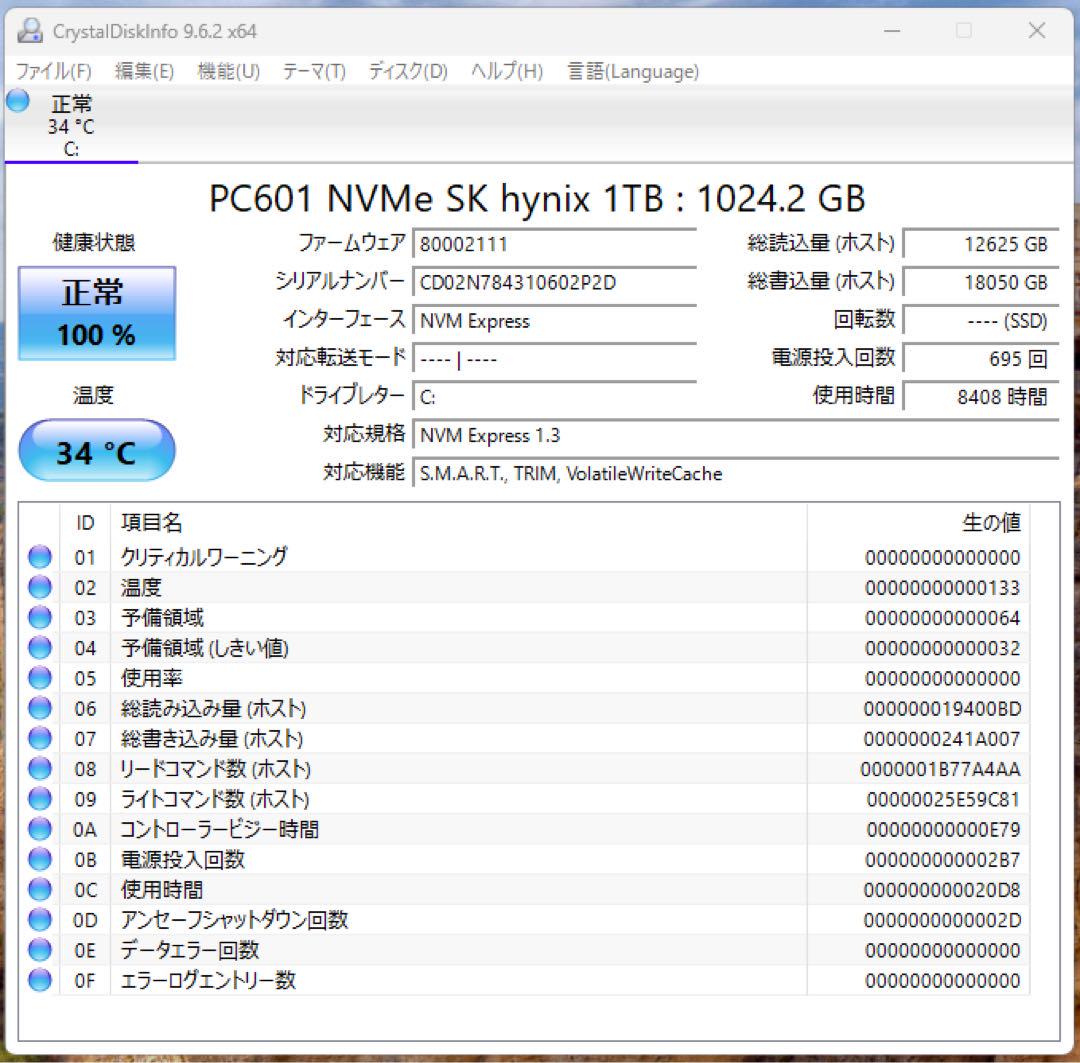Open the 言語(Language) menu
The image size is (1080, 1063).
633,71
